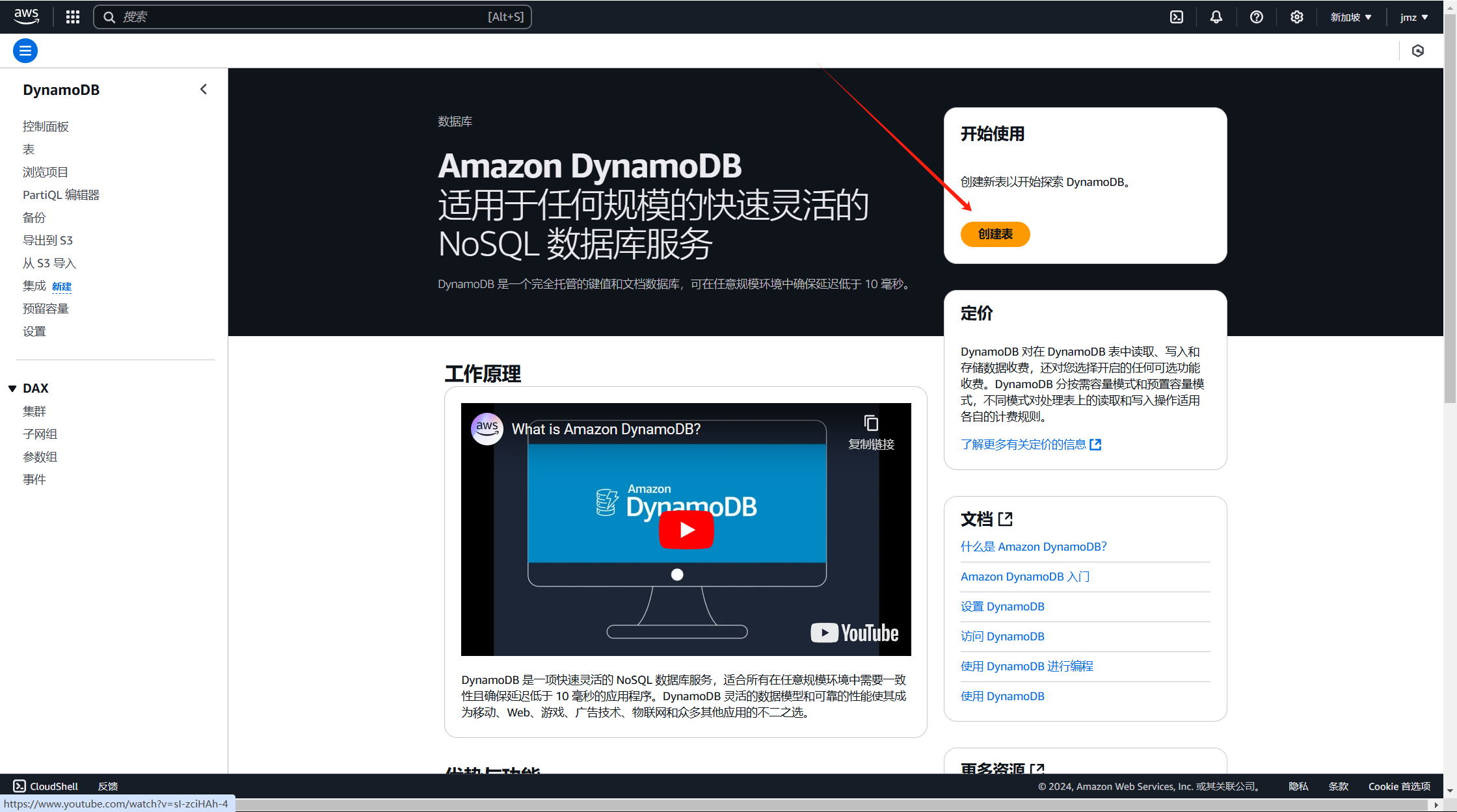Open the jmz account dropdown

click(x=1414, y=17)
